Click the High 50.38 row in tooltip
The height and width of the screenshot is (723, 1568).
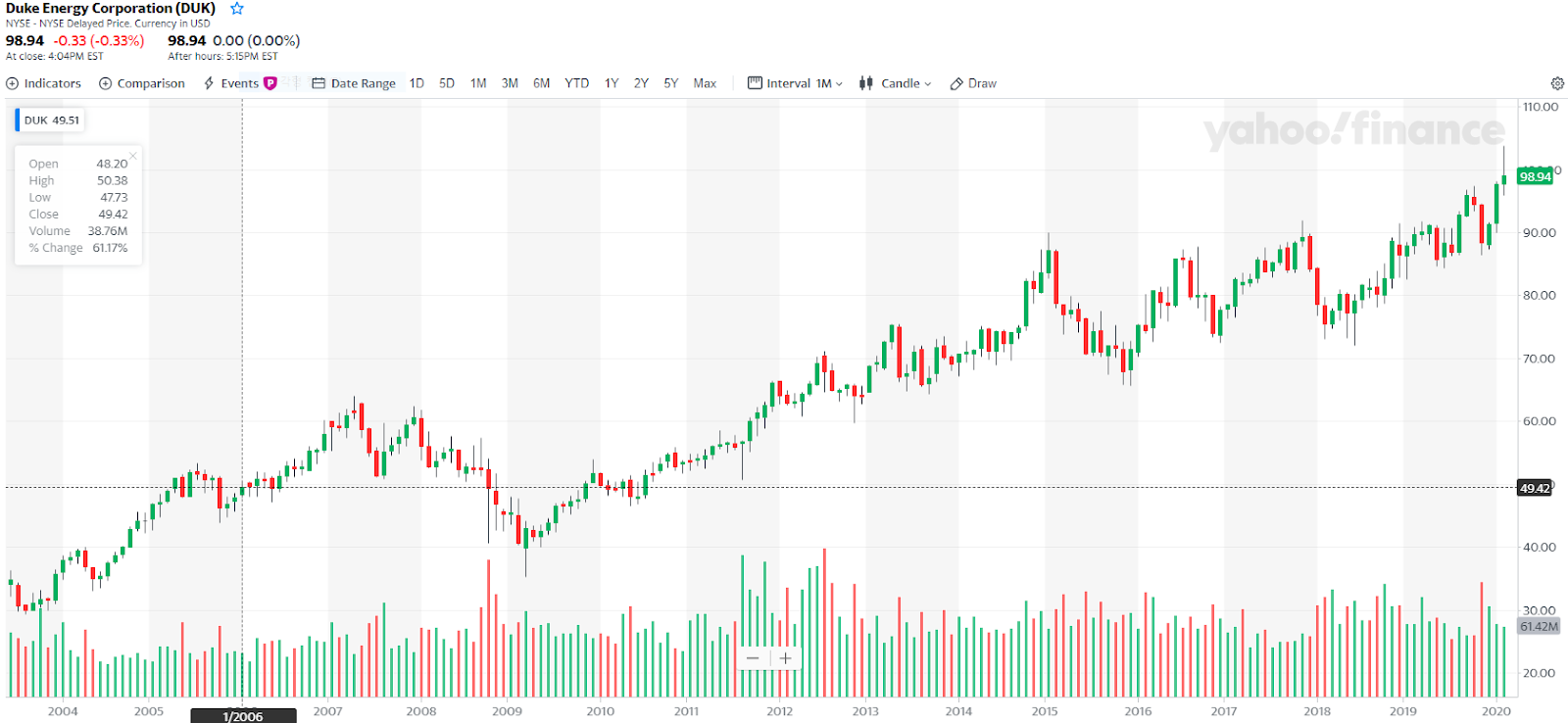point(78,180)
